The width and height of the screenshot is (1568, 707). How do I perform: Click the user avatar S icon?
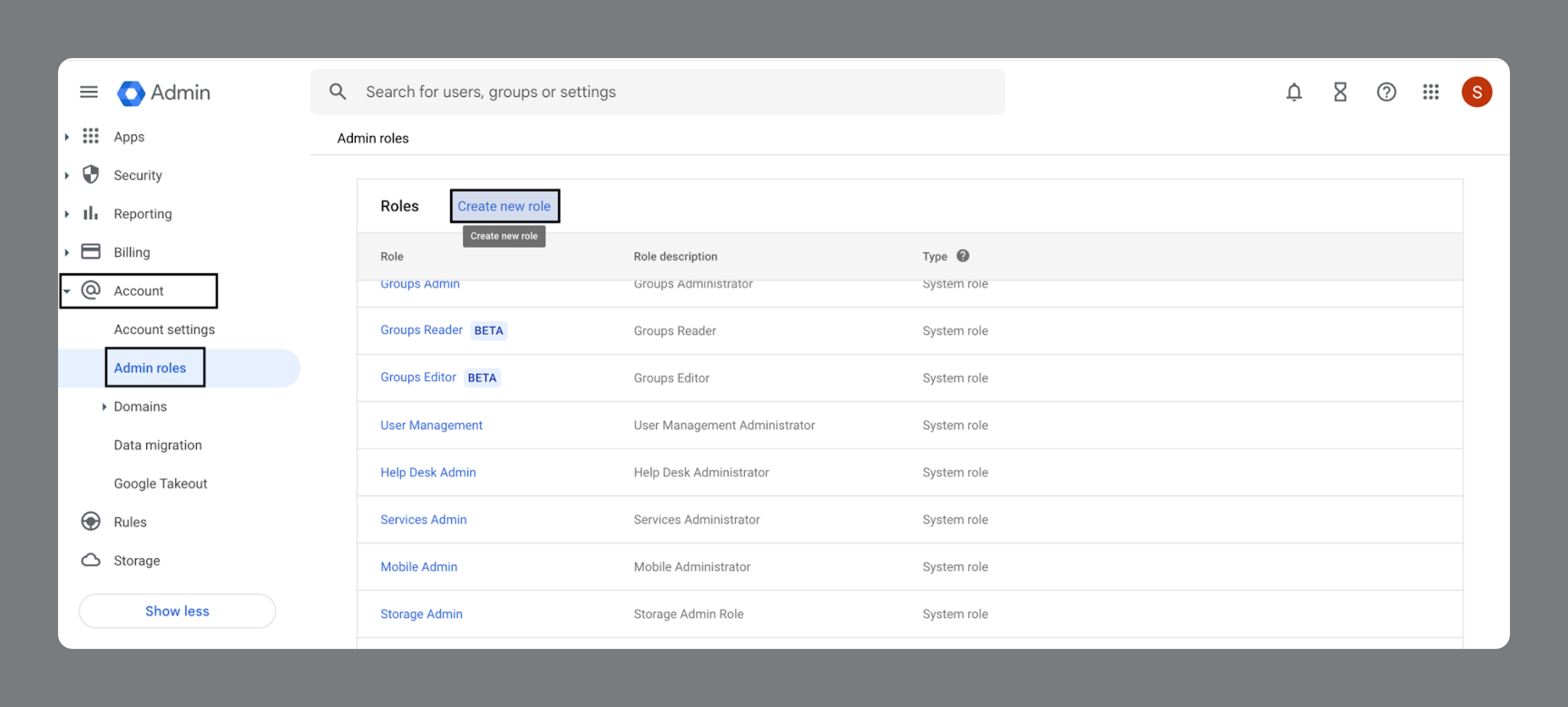point(1476,92)
